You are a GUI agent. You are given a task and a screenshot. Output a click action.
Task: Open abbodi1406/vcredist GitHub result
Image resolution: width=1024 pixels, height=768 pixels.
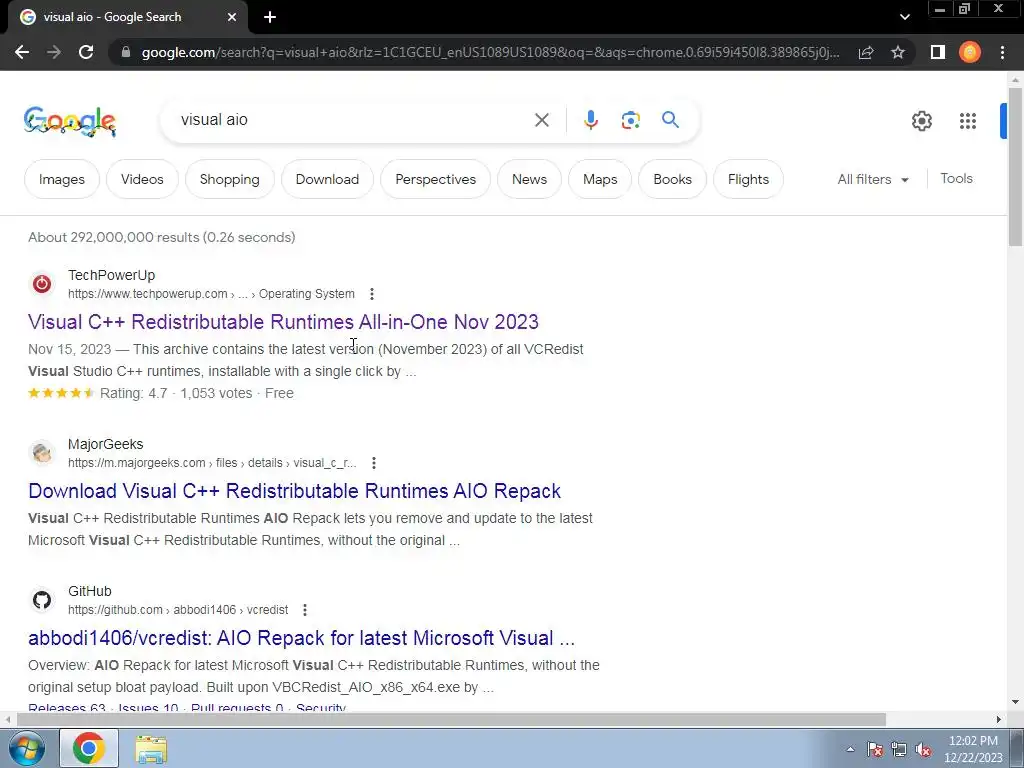point(302,638)
